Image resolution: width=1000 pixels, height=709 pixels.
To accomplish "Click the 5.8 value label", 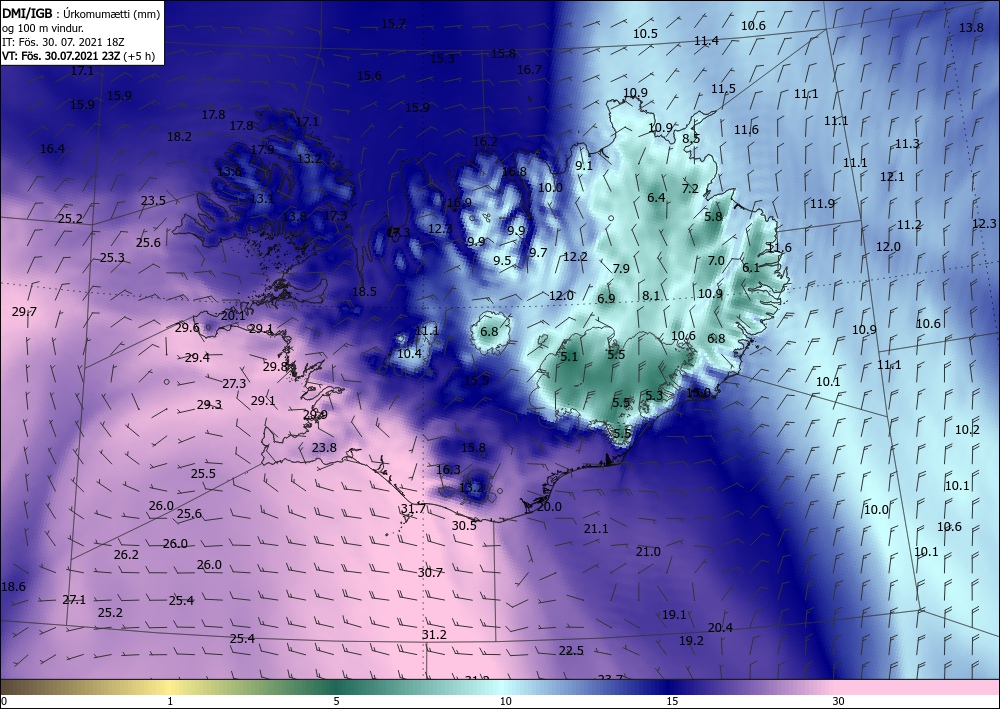I will coord(714,216).
